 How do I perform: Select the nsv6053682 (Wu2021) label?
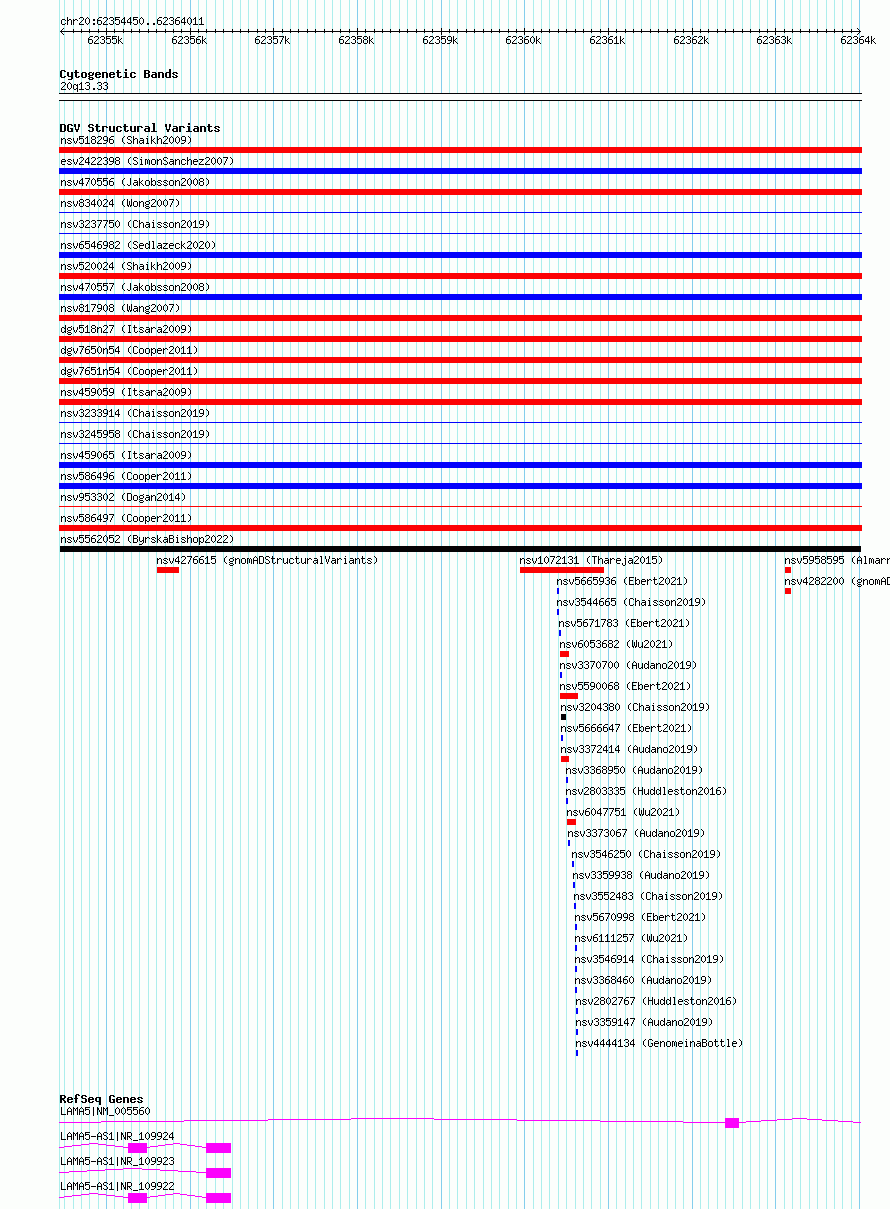[x=617, y=644]
